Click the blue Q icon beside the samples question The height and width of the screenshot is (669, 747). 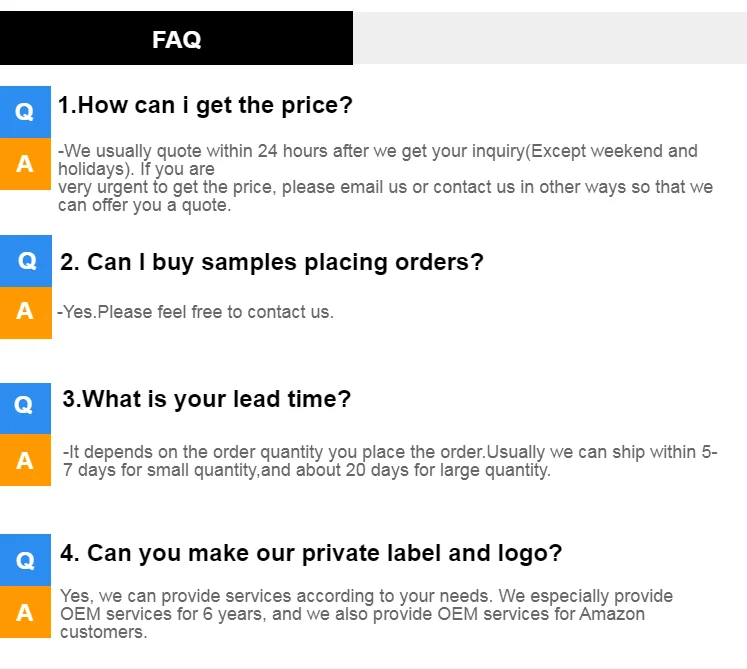tap(27, 261)
